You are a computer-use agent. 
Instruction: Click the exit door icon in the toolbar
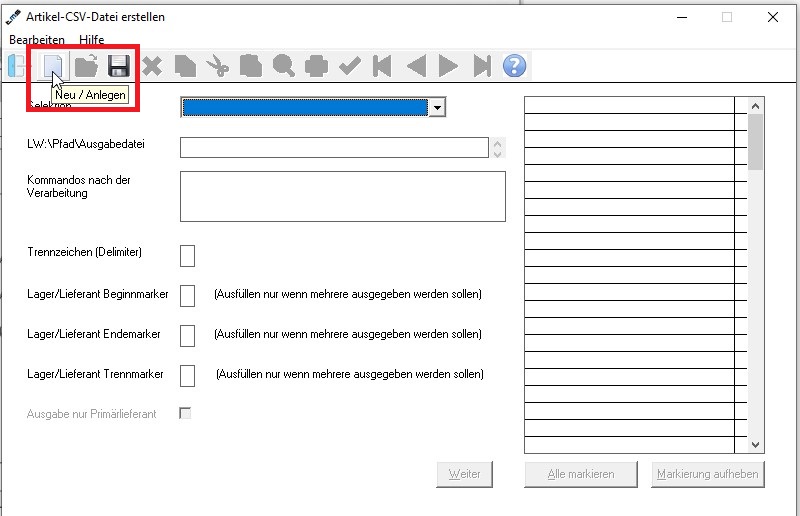click(x=16, y=66)
